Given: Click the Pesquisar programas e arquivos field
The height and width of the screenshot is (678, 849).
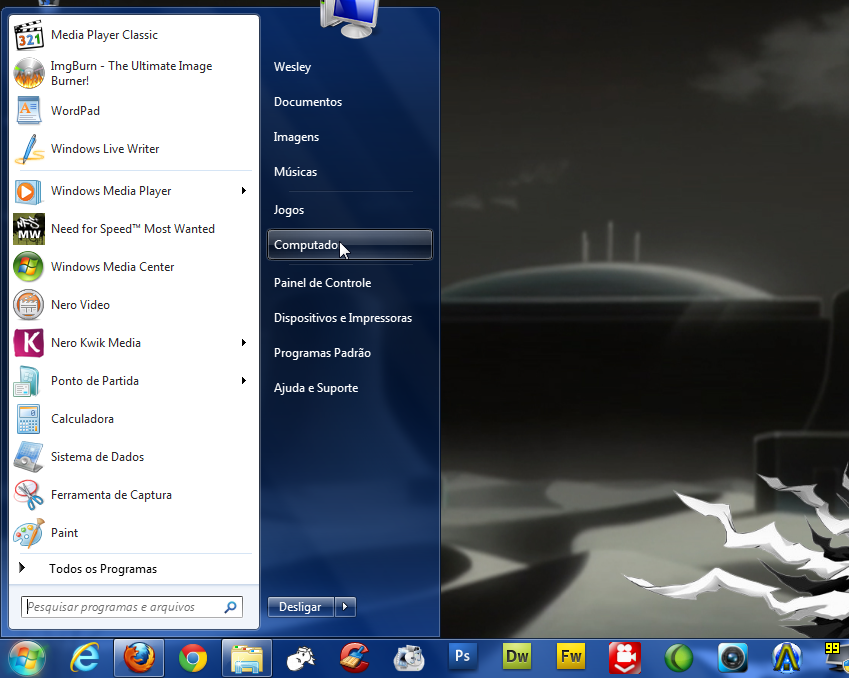Looking at the screenshot, I should click(x=122, y=607).
